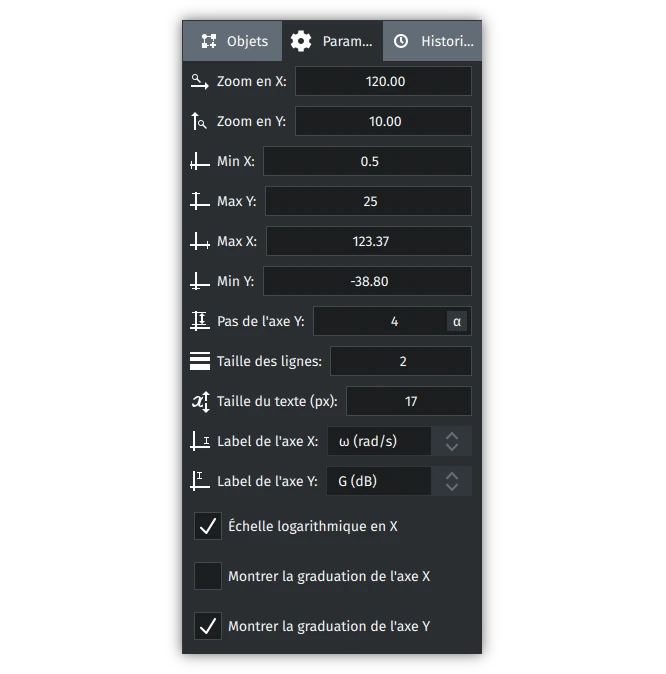
Task: Click the Max Y axis icon
Action: coord(199,201)
